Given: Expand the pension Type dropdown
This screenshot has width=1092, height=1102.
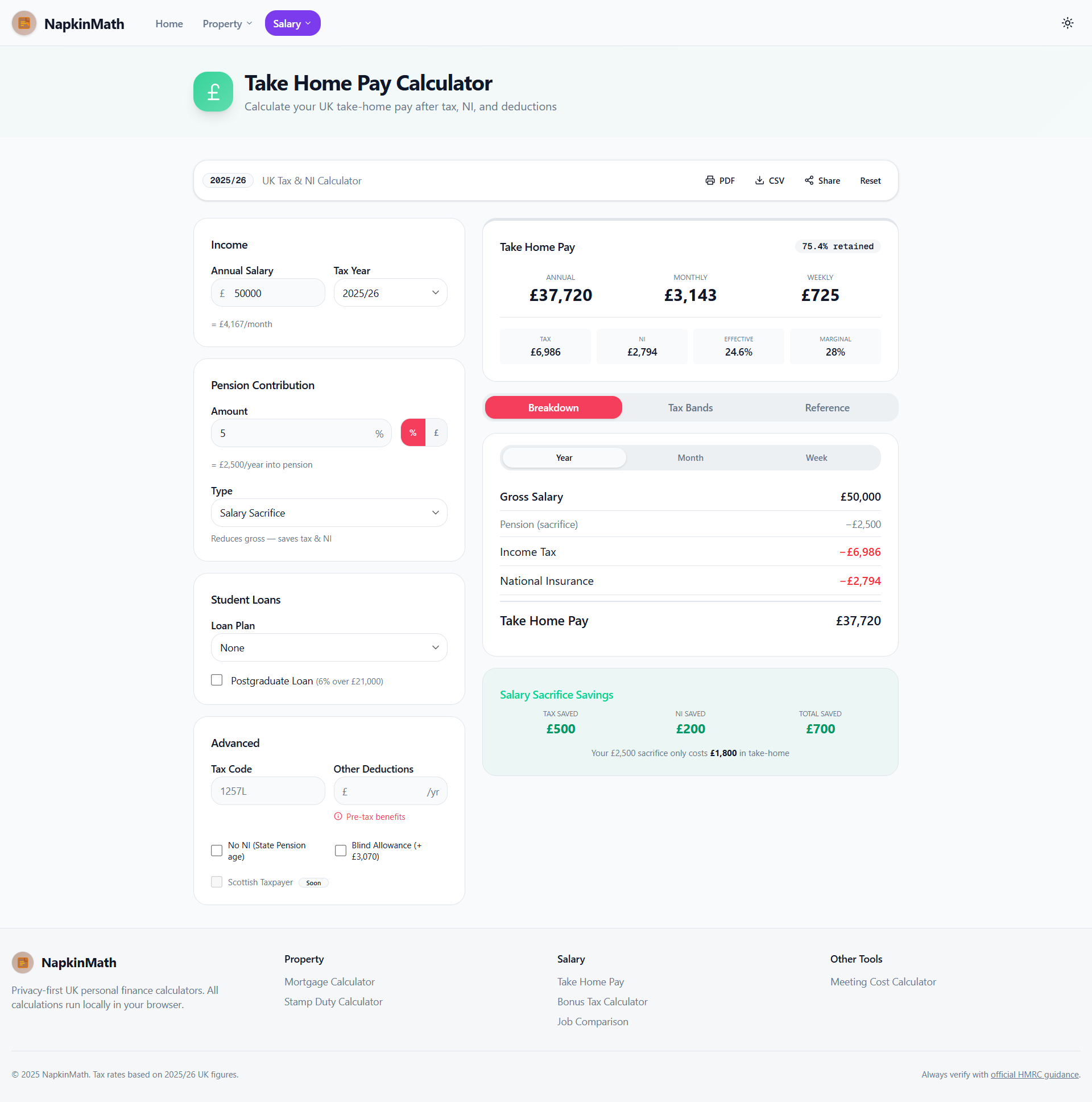Looking at the screenshot, I should pos(329,512).
